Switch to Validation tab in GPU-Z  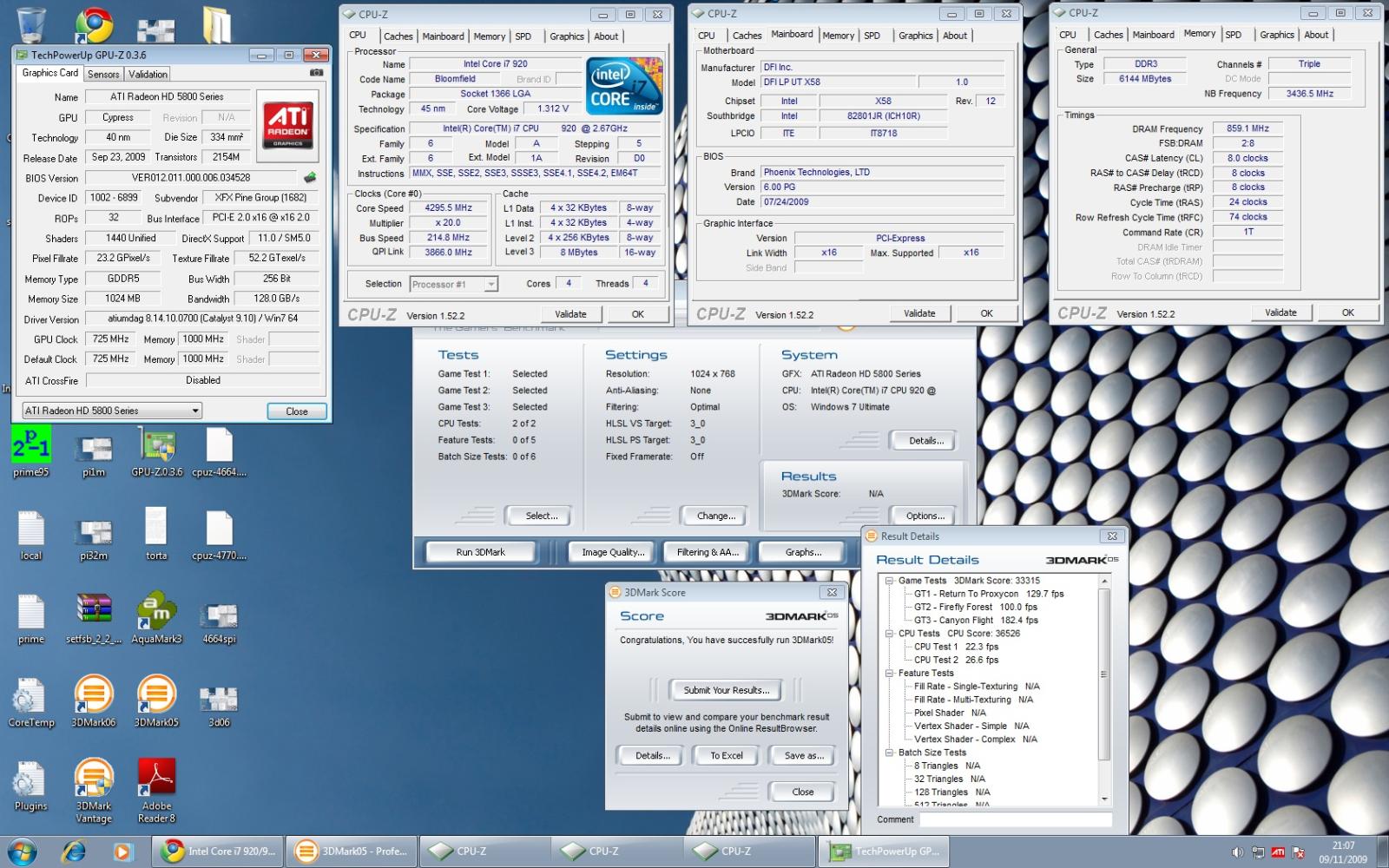pyautogui.click(x=148, y=75)
